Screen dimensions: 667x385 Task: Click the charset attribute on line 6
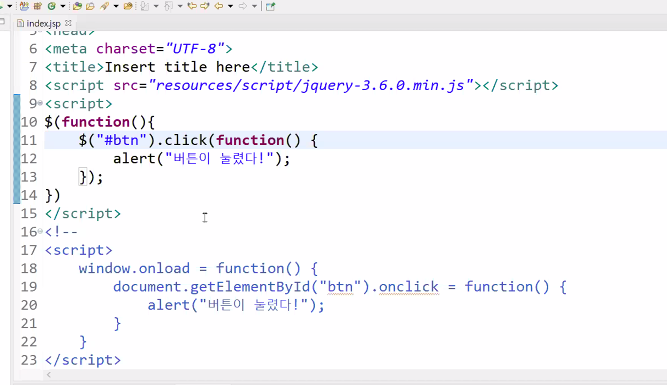[x=126, y=48]
